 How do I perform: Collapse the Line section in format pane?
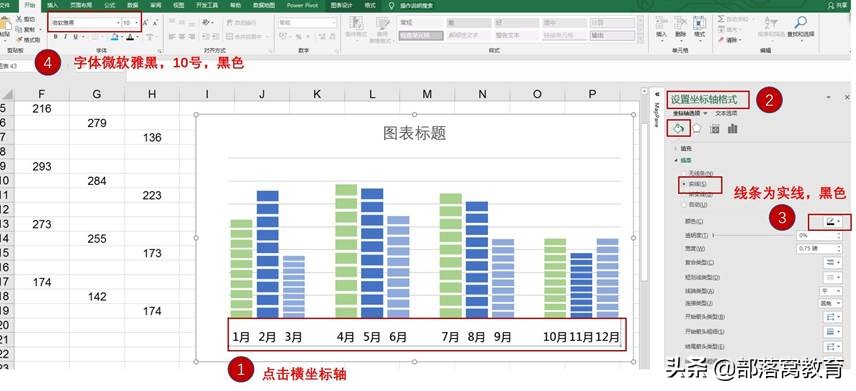[682, 161]
